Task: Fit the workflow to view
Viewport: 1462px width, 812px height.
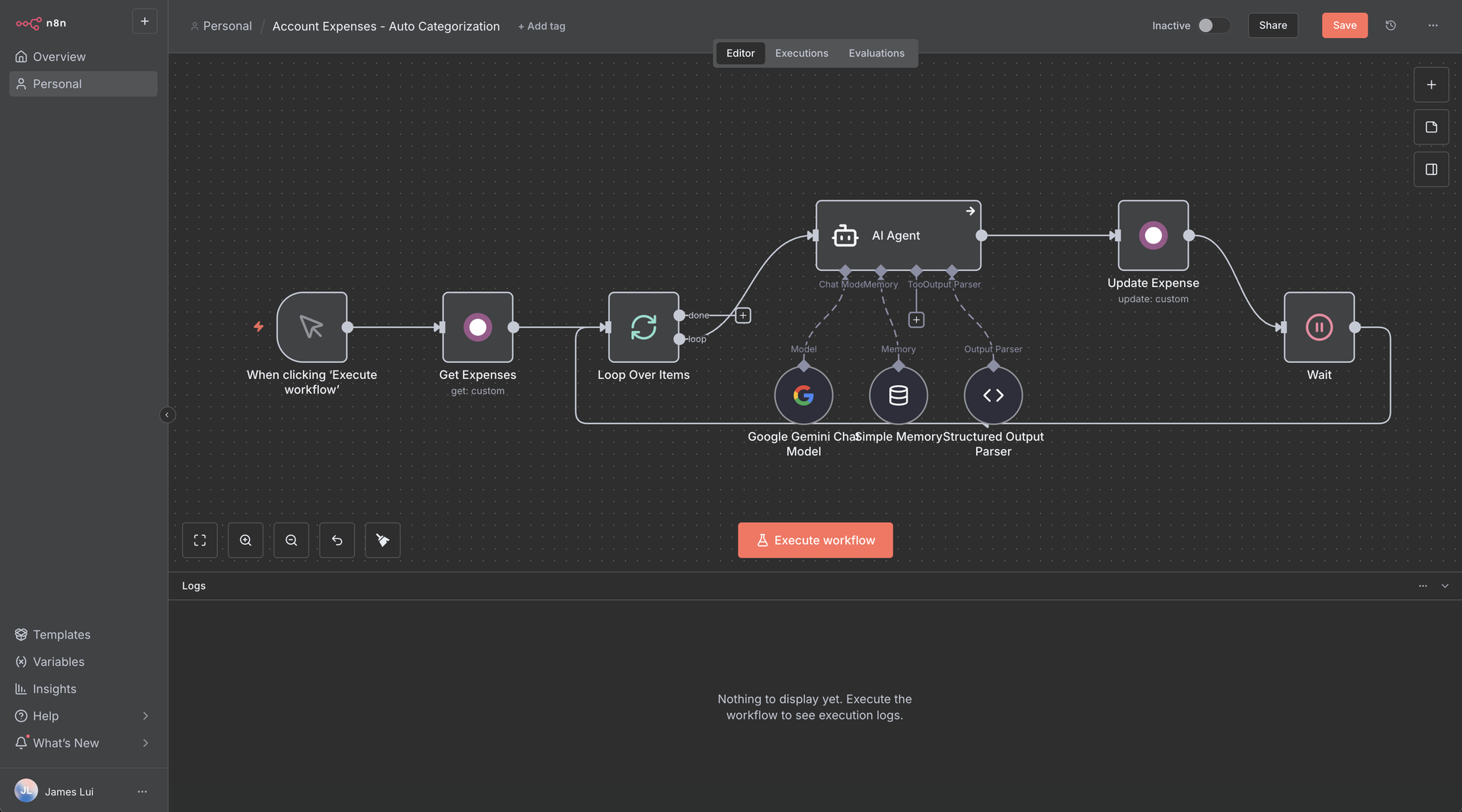Action: click(200, 540)
